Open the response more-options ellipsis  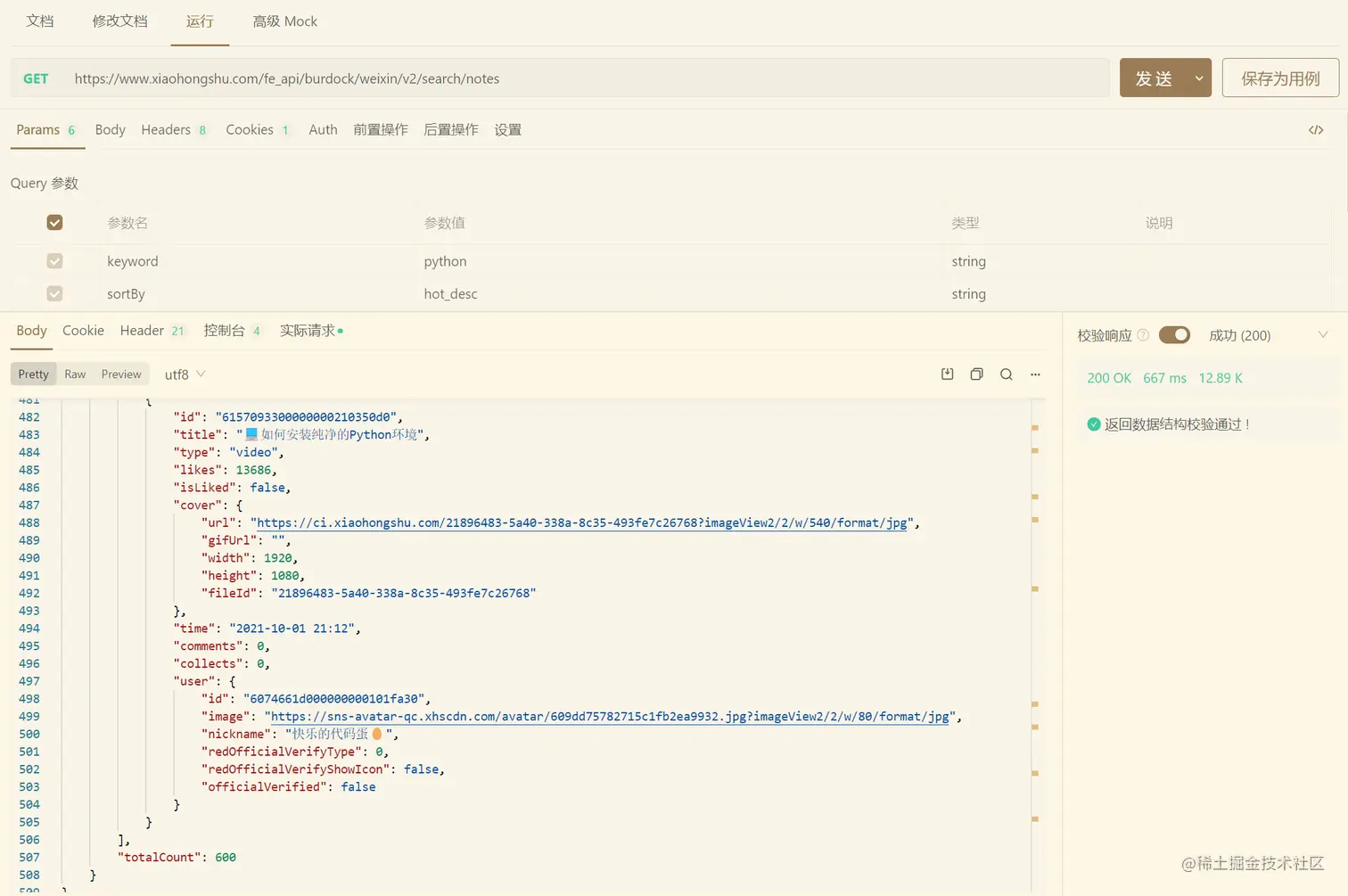coord(1035,374)
